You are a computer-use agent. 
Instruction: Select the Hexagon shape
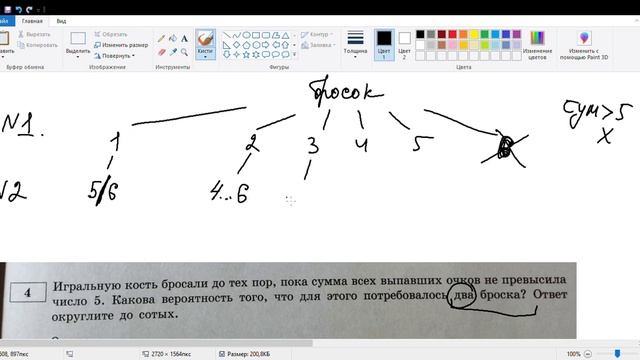pyautogui.click(x=256, y=45)
